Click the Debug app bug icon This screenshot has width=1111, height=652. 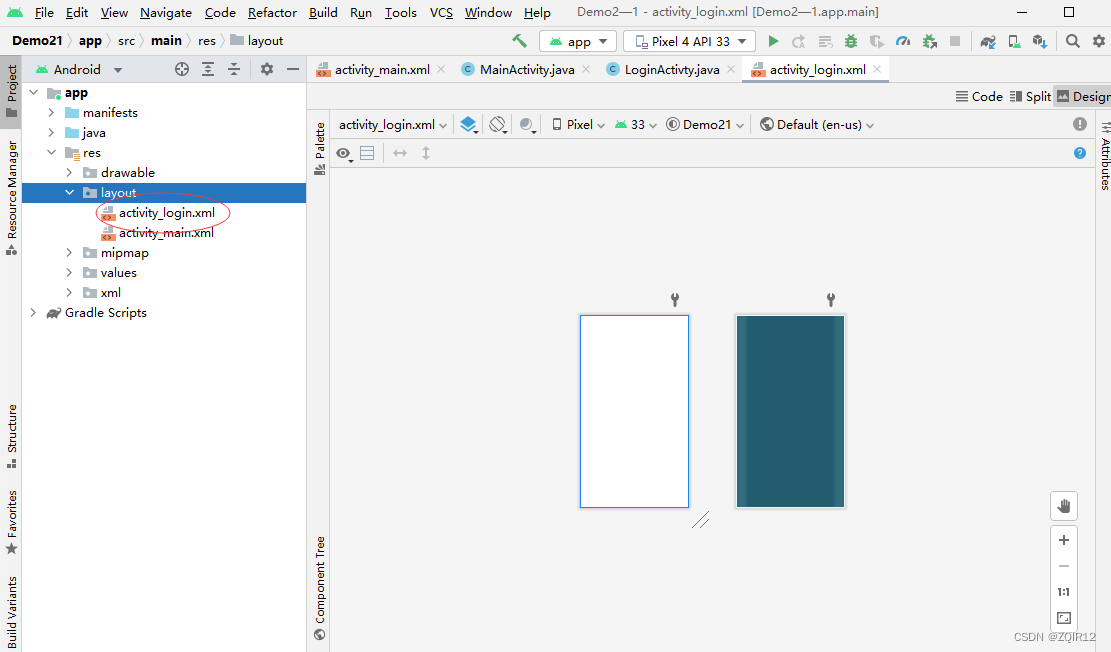850,41
